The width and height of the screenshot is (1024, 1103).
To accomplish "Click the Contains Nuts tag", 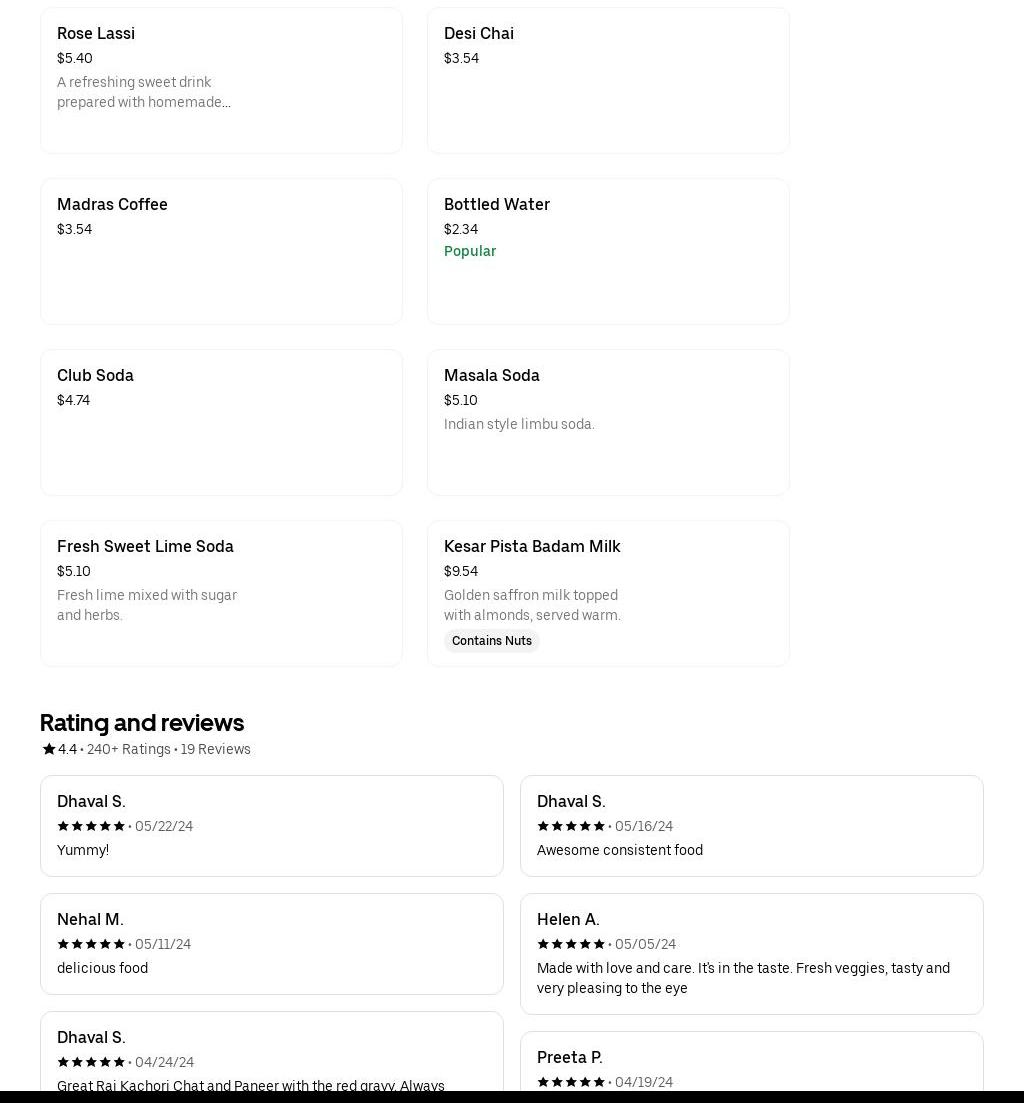I will point(492,641).
